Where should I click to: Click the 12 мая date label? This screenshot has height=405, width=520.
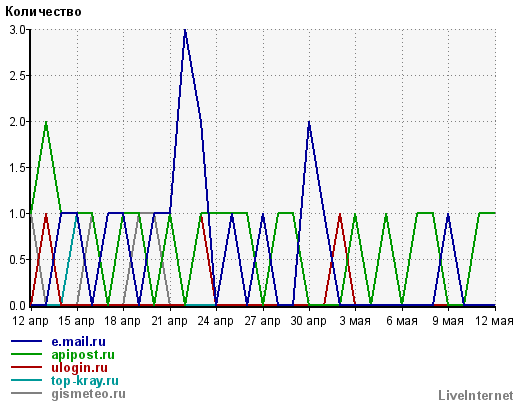point(494,321)
